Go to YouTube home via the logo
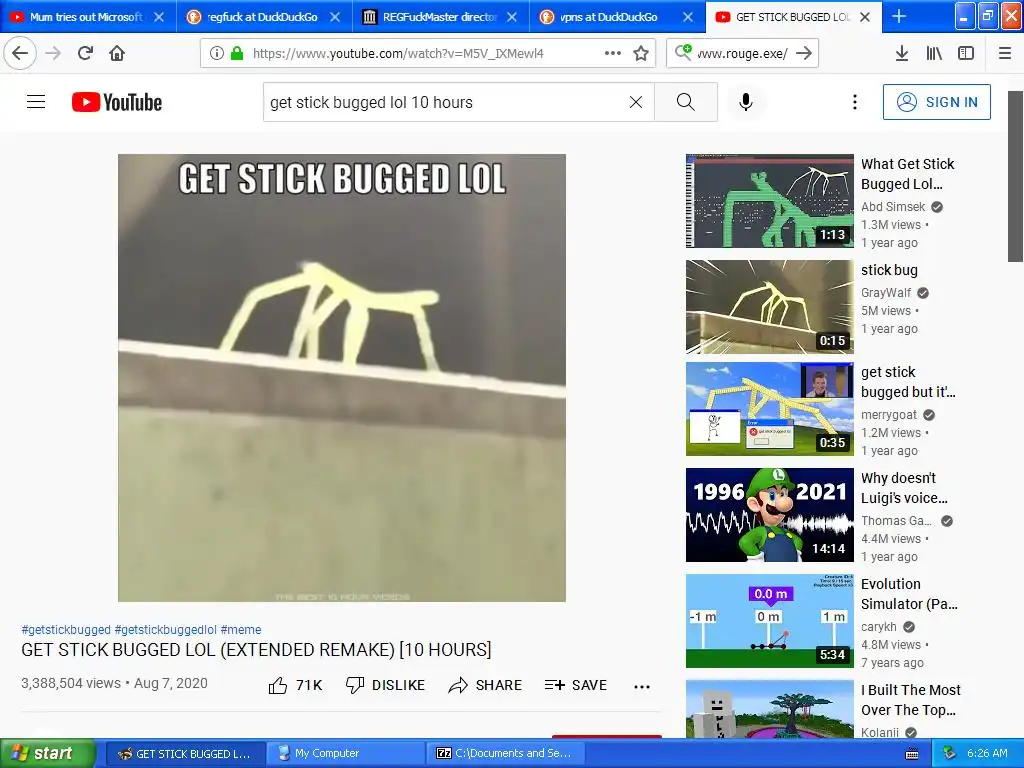Image resolution: width=1024 pixels, height=768 pixels. [117, 102]
